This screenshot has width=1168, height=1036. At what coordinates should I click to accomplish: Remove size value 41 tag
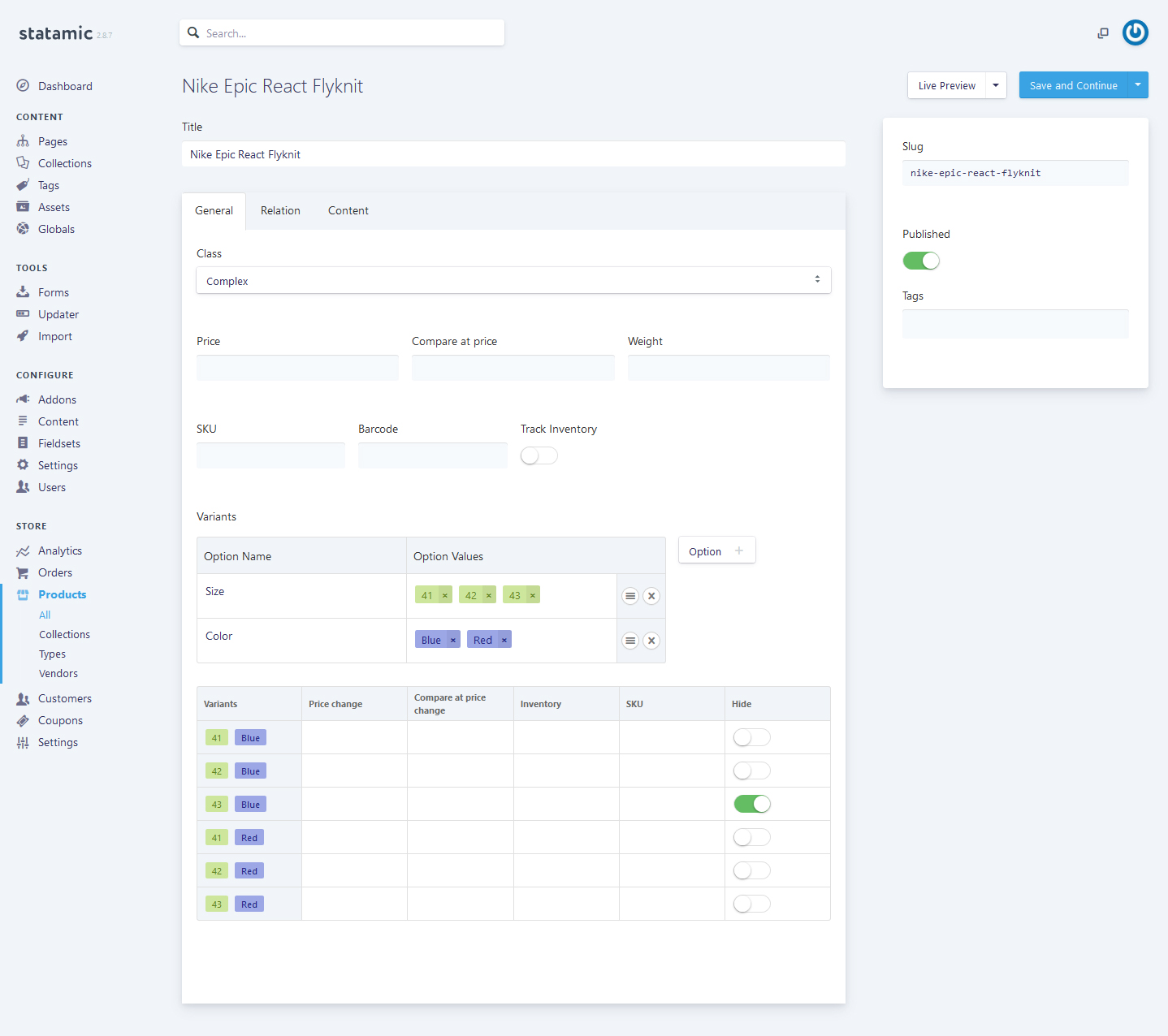445,595
